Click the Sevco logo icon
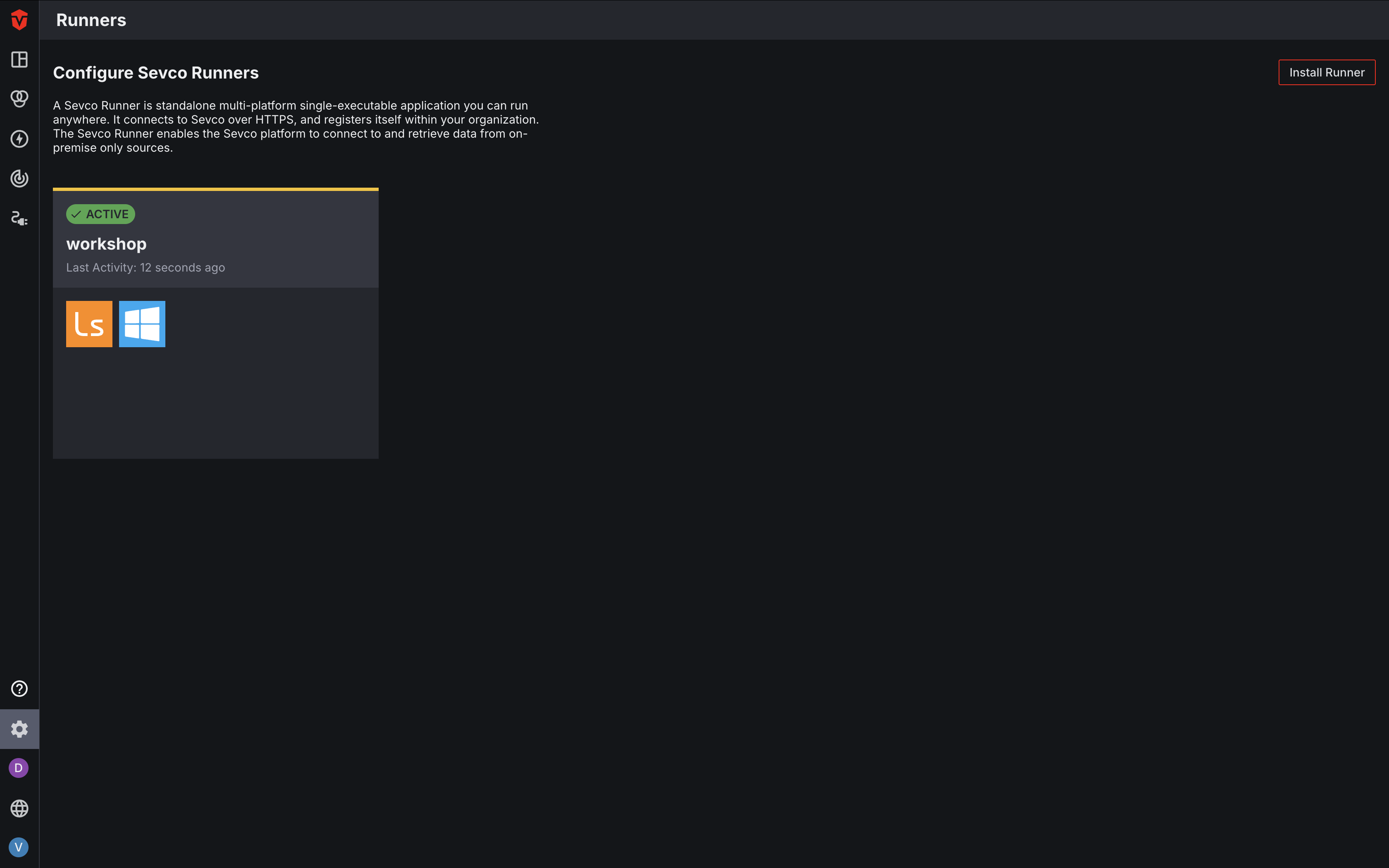 tap(19, 19)
